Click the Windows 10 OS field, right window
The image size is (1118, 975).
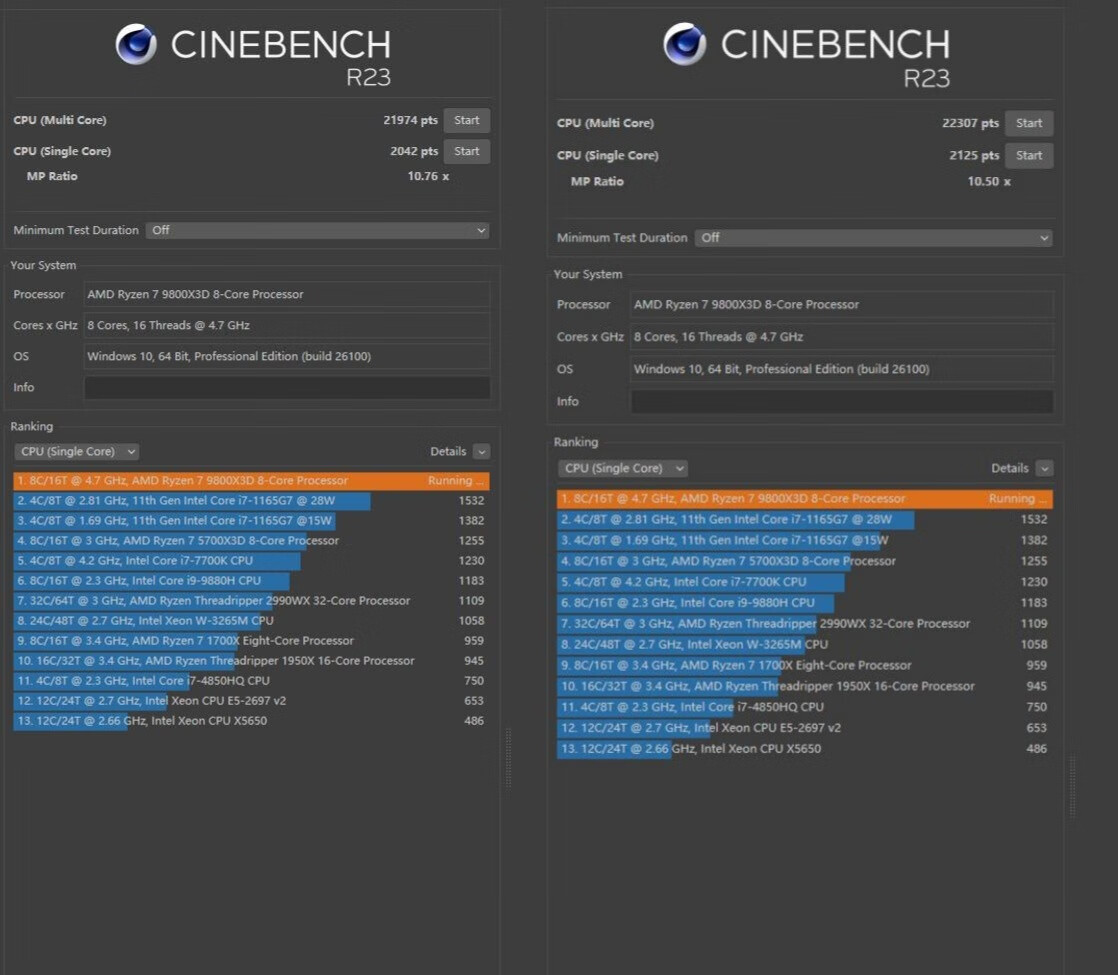coord(841,369)
